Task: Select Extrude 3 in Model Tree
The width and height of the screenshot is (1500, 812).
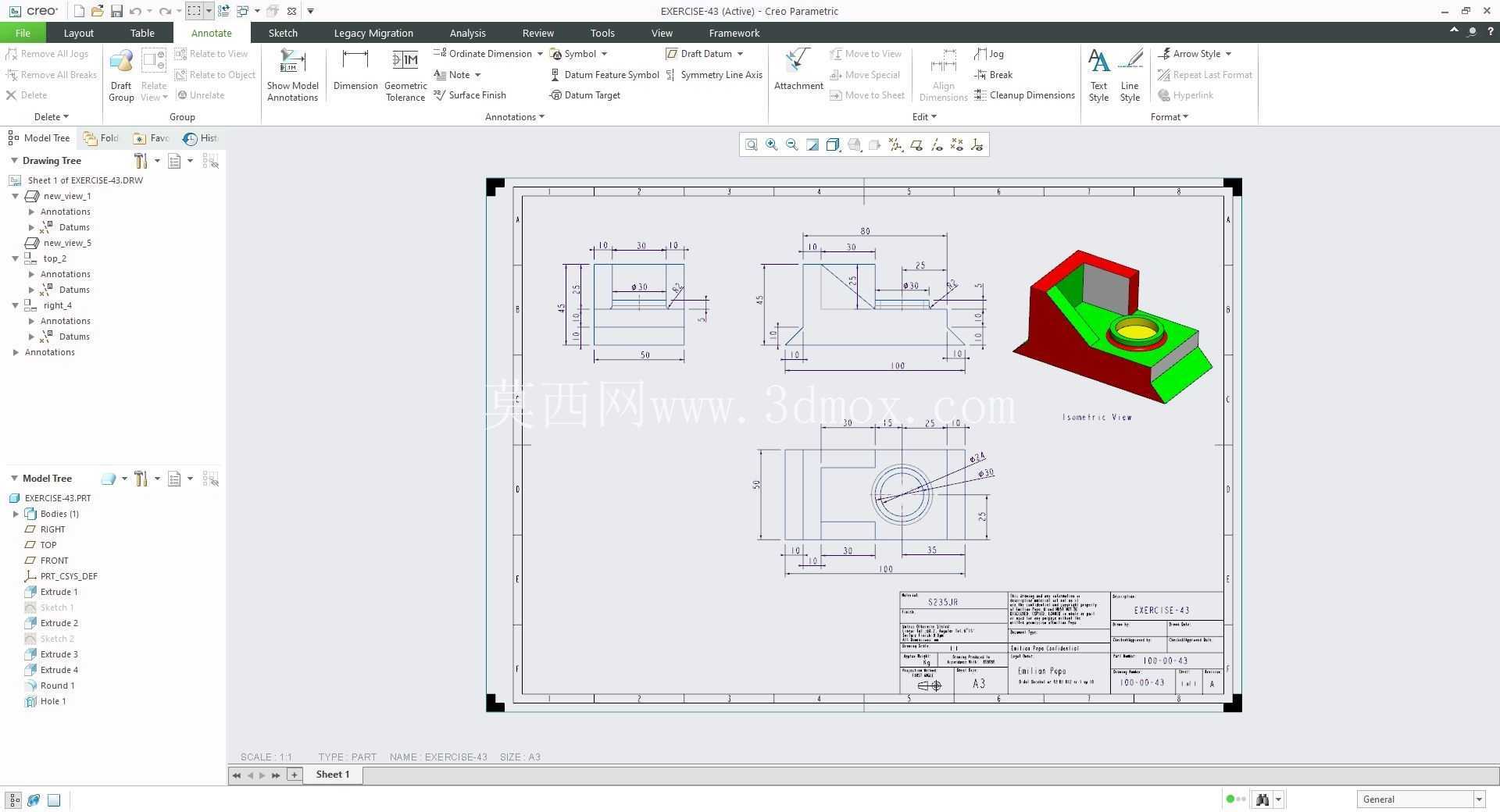Action: (x=52, y=654)
